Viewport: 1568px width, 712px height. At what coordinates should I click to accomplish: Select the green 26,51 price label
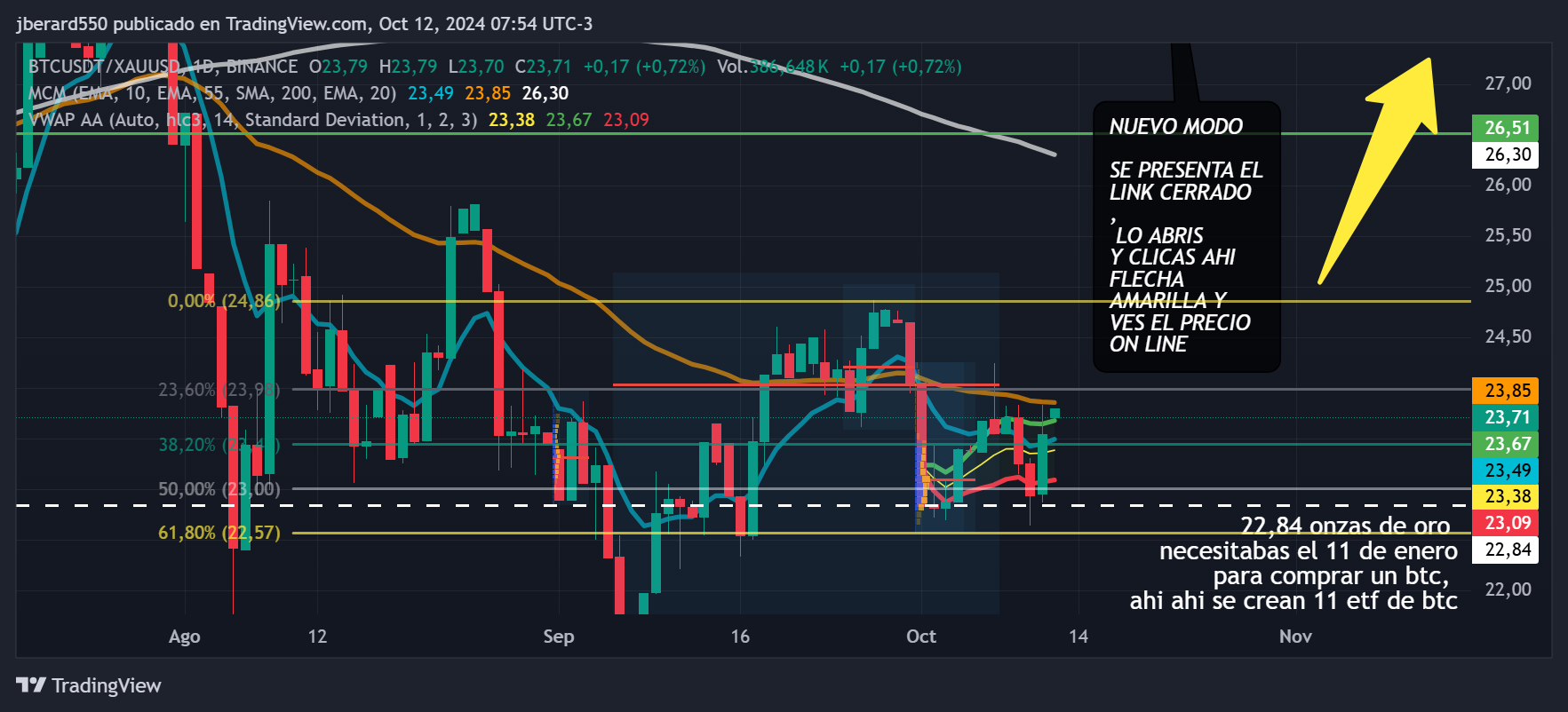pos(1507,128)
